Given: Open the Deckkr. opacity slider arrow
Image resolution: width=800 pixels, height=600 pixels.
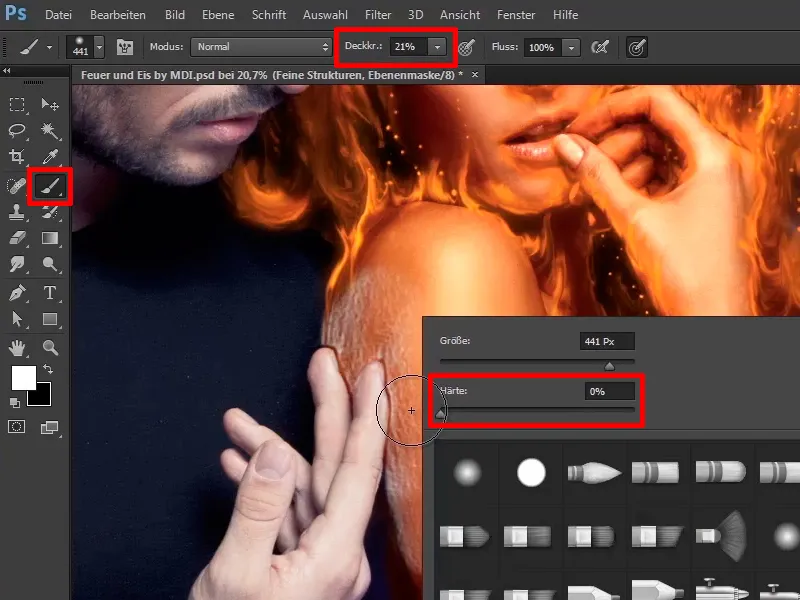Looking at the screenshot, I should 437,47.
